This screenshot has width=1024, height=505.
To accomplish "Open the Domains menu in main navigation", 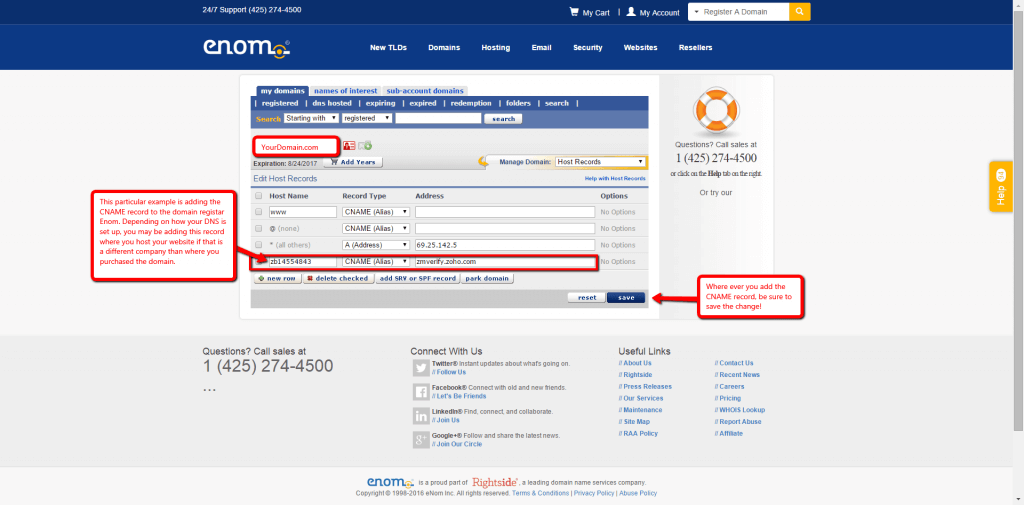I will [444, 48].
